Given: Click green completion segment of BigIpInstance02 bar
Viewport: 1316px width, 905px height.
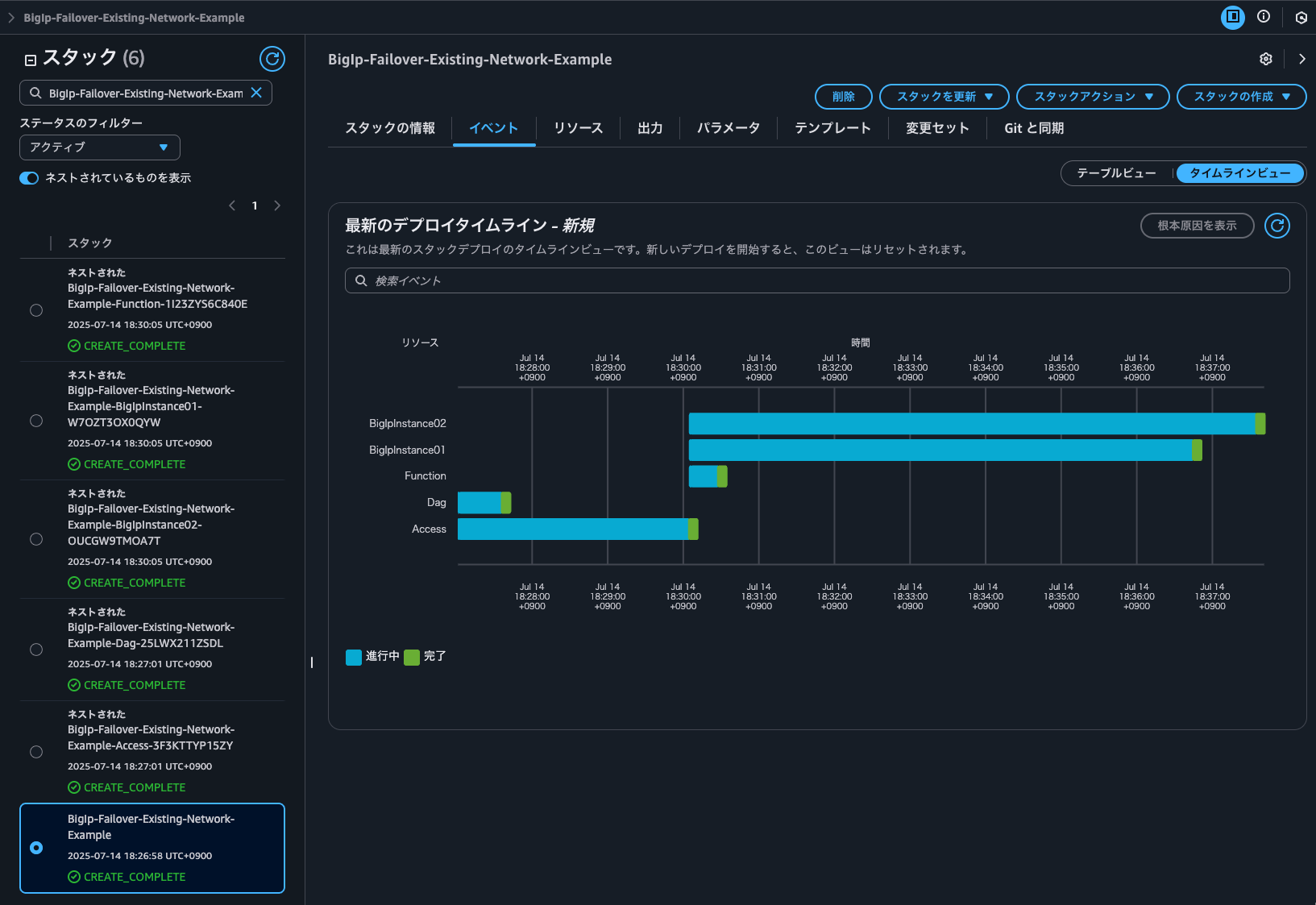Looking at the screenshot, I should coord(1260,424).
